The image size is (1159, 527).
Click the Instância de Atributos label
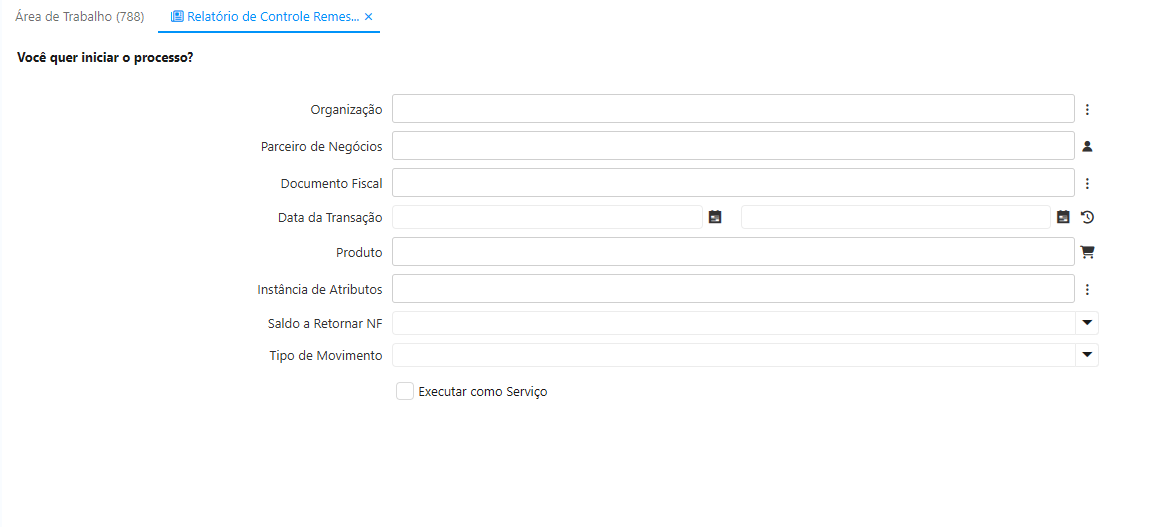point(320,289)
